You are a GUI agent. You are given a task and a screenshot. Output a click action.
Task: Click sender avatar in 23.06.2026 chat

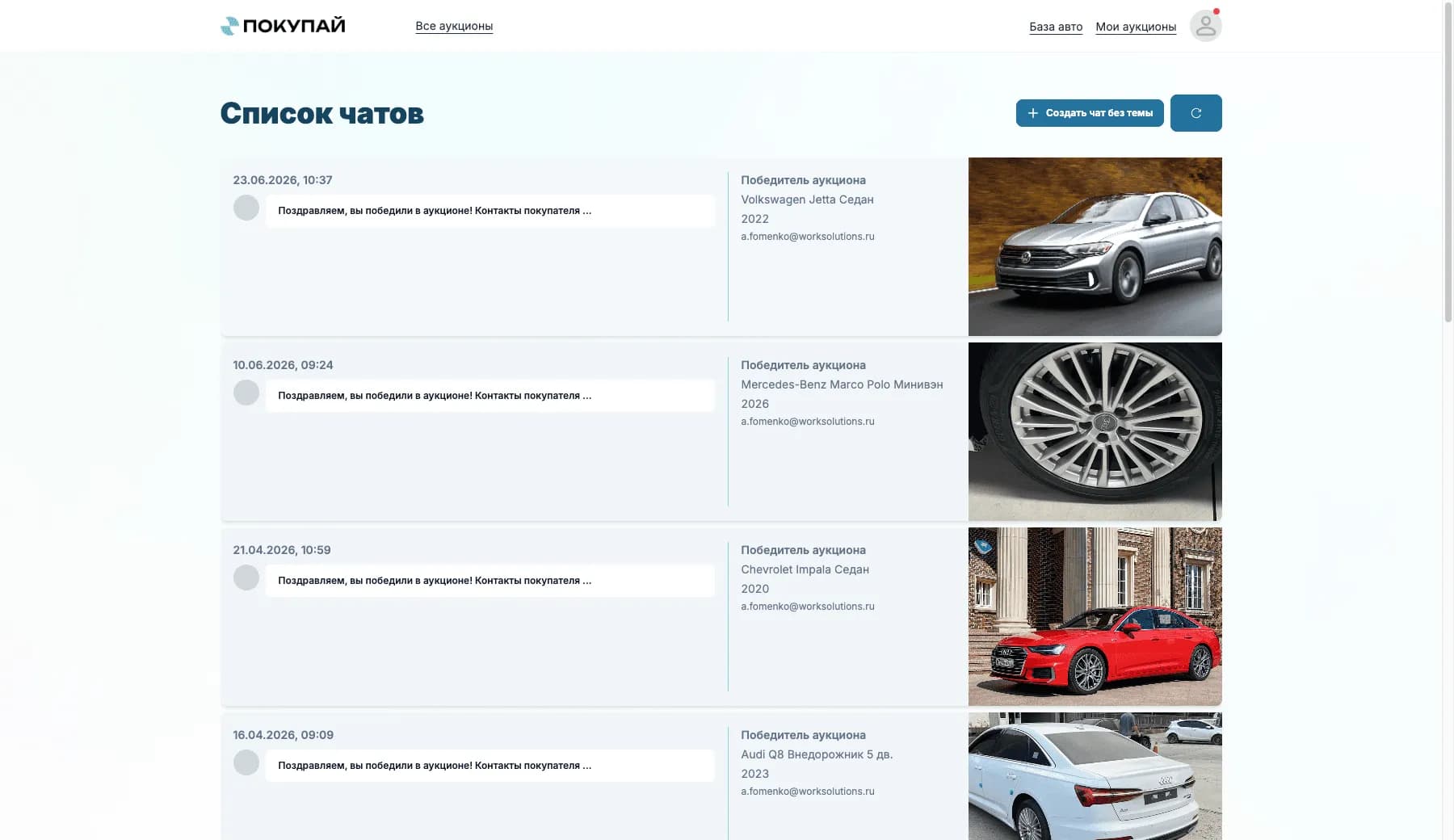(246, 208)
